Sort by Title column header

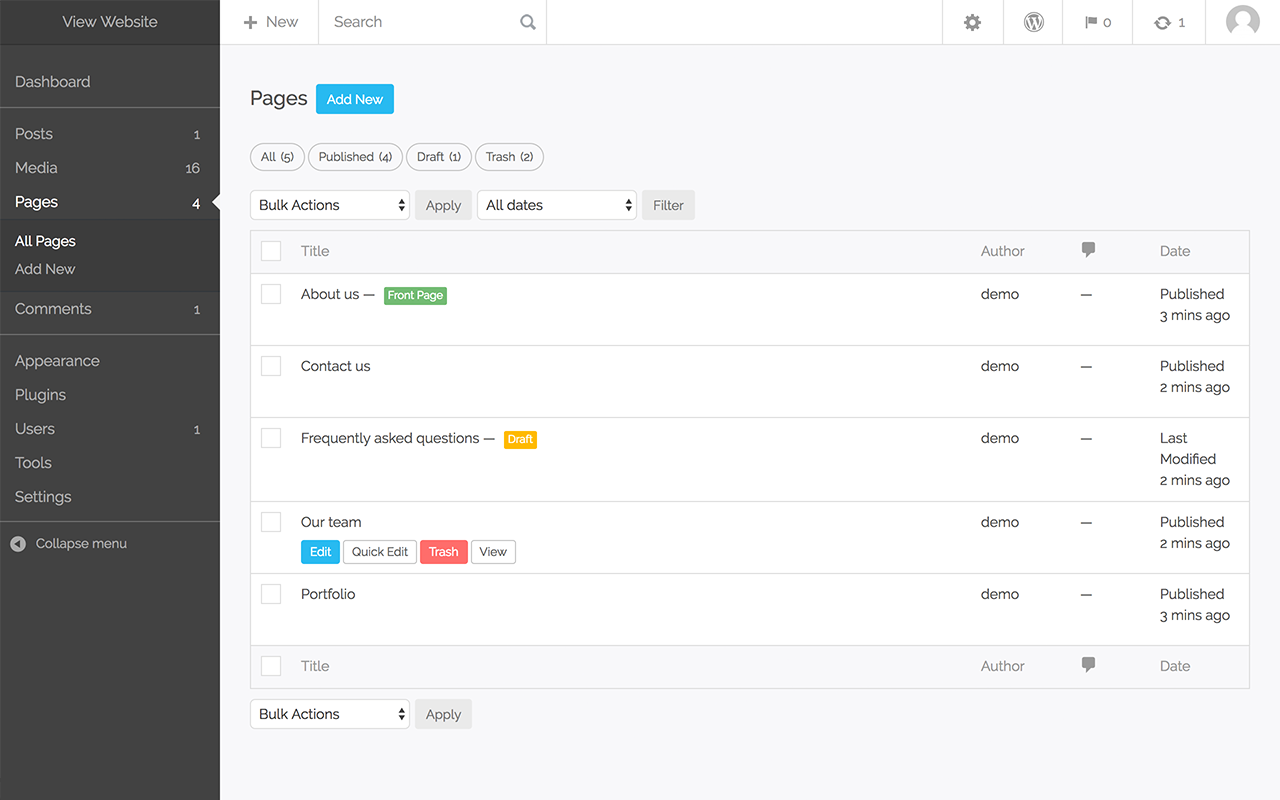(315, 251)
